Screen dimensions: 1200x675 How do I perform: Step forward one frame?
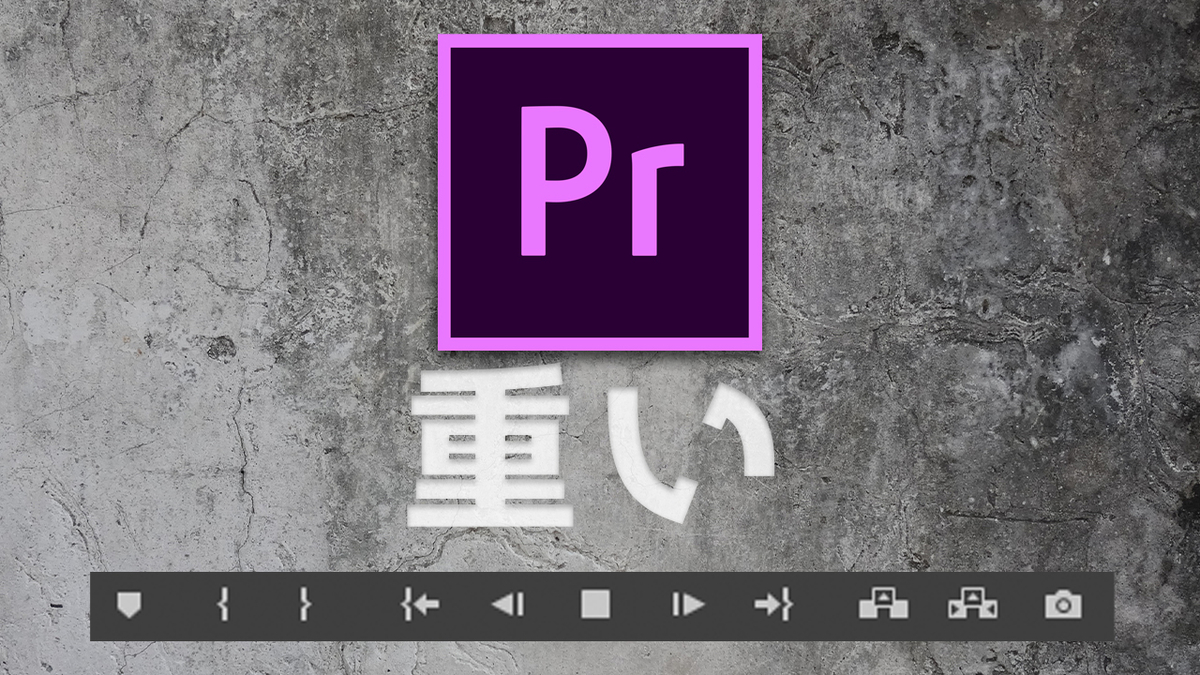click(x=688, y=604)
